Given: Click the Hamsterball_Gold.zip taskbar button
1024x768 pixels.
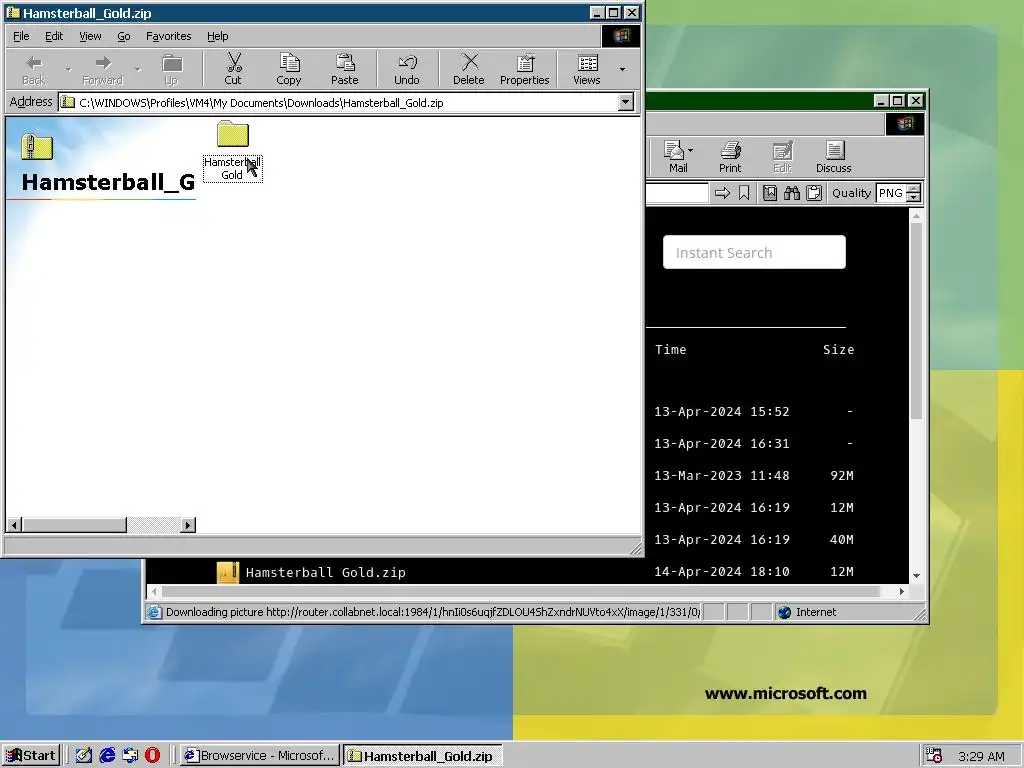Looking at the screenshot, I should [x=423, y=756].
